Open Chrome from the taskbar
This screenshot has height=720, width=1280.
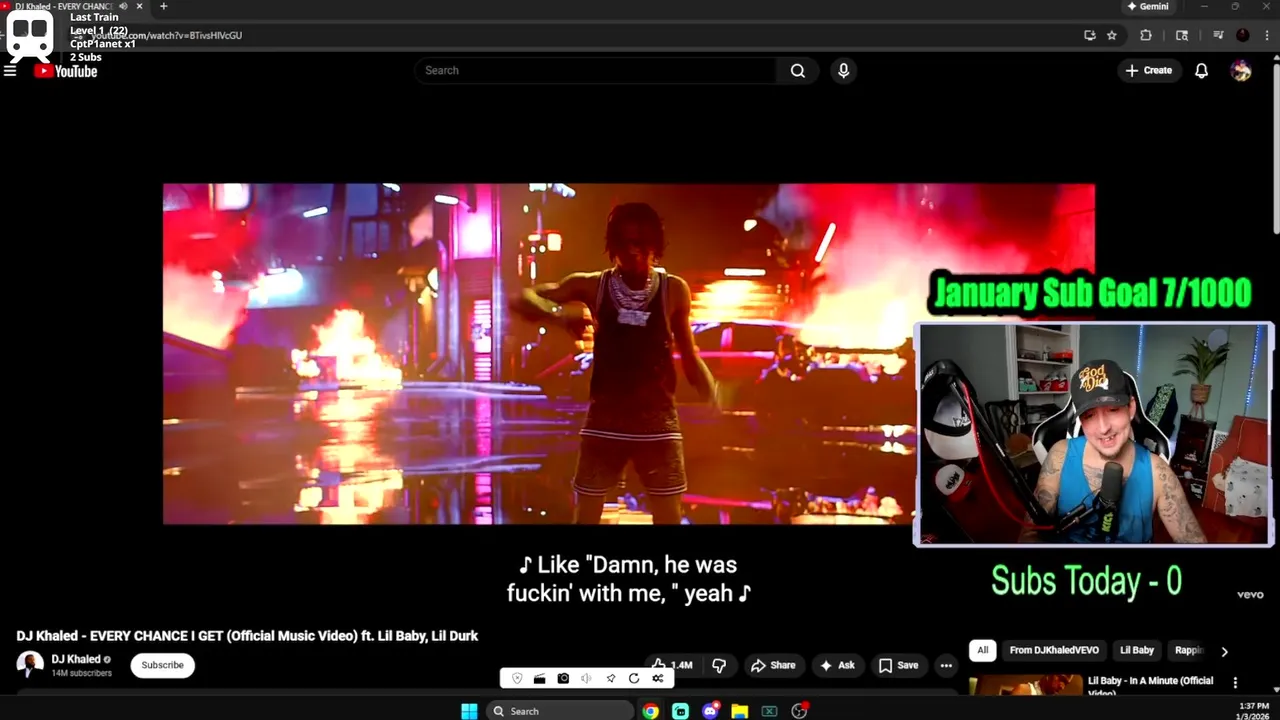pyautogui.click(x=651, y=711)
